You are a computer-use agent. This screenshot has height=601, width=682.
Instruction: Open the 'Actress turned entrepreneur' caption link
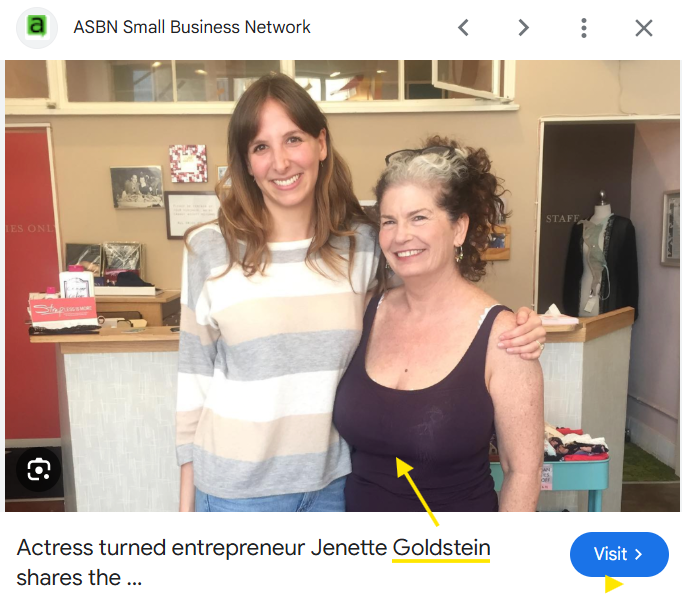tap(253, 563)
